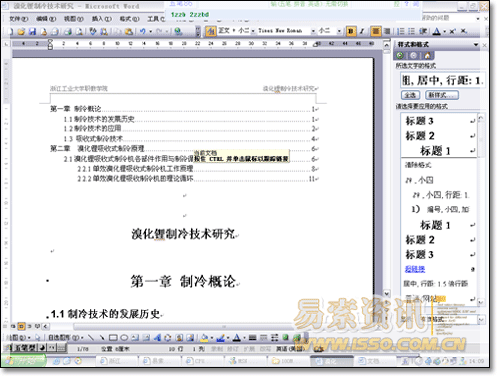The width and height of the screenshot is (500, 378).
Task: Click the Paste clipboard icon
Action: [129, 31]
